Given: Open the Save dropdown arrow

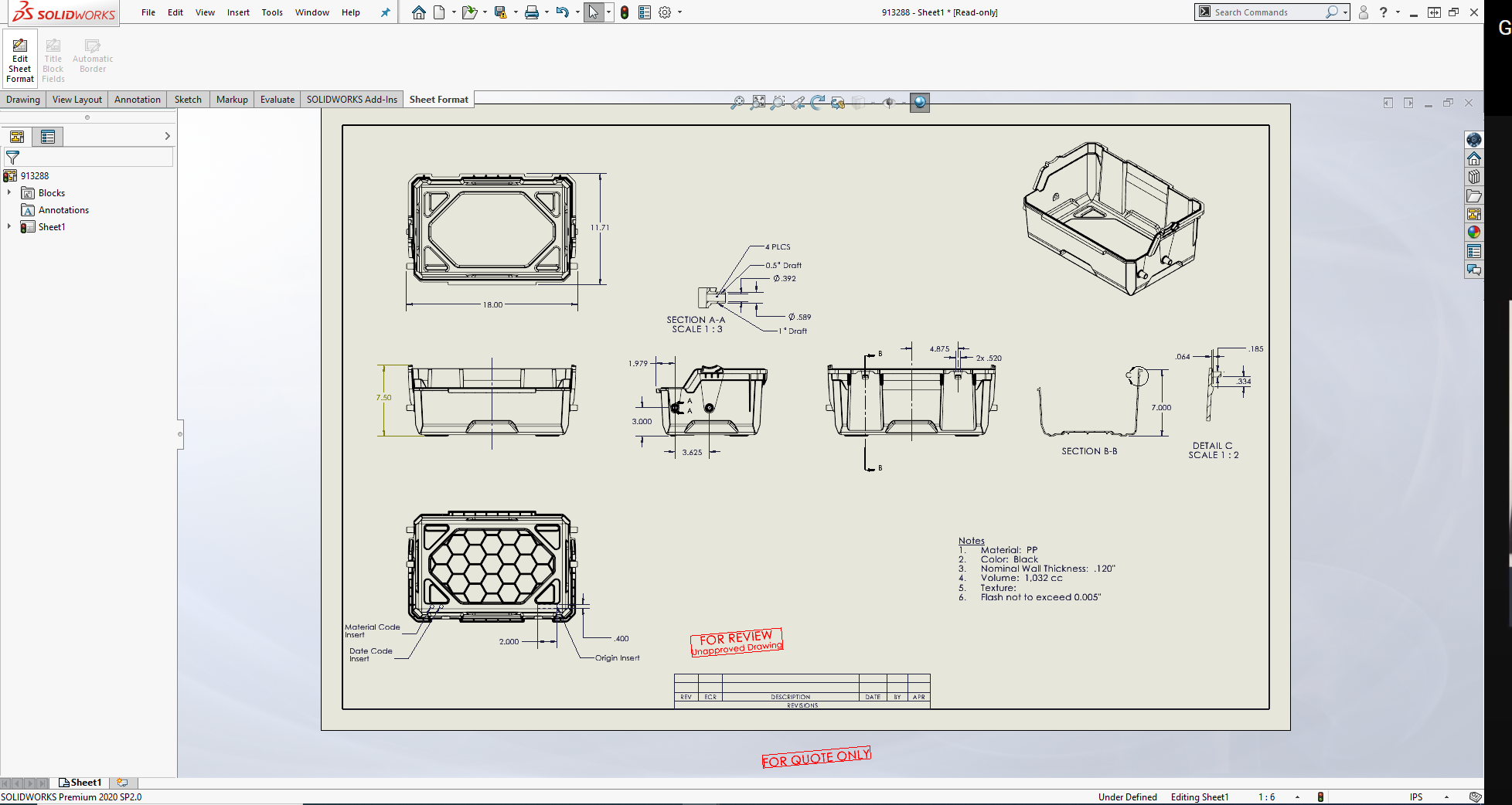Looking at the screenshot, I should click(x=516, y=12).
